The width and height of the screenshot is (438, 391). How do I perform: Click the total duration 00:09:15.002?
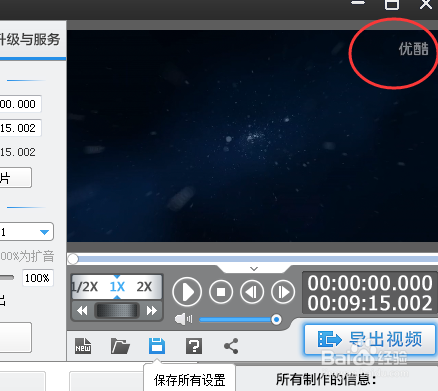point(370,303)
